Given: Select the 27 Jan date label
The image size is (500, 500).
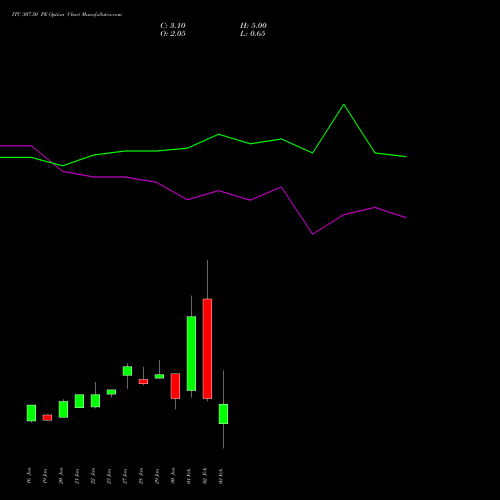Looking at the screenshot, I should 125,476.
